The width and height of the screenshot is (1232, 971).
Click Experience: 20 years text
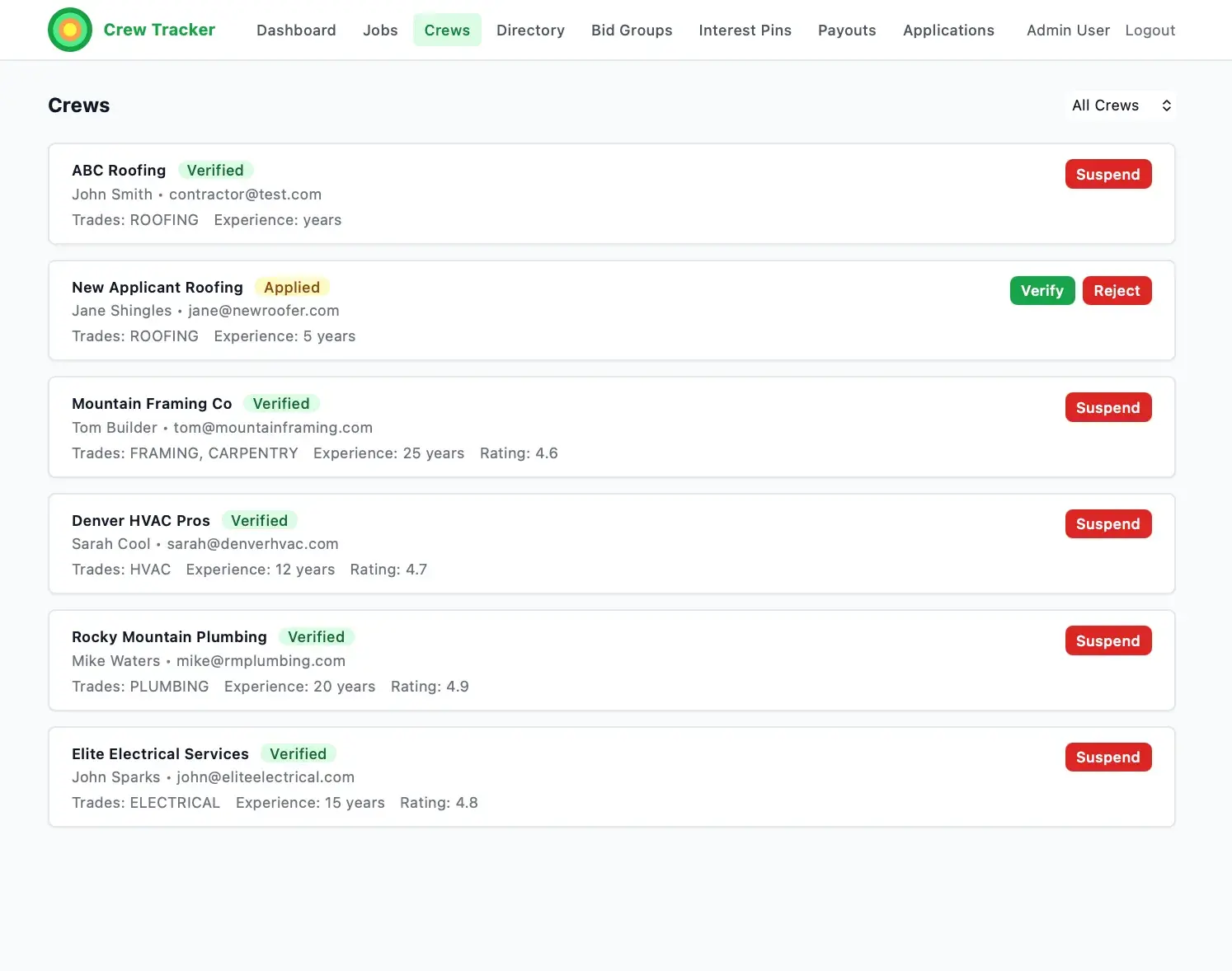(299, 687)
